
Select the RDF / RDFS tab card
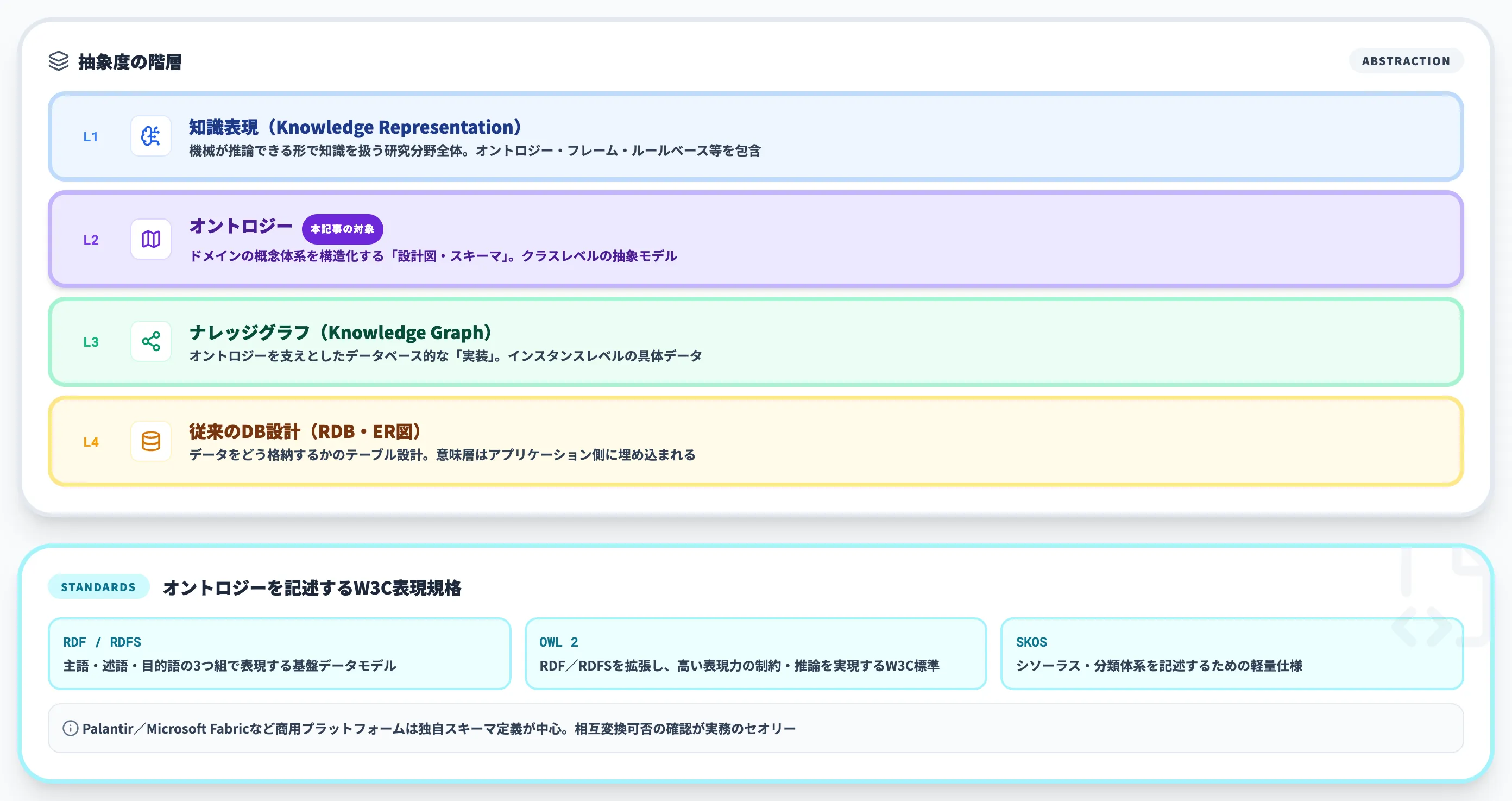coord(280,654)
